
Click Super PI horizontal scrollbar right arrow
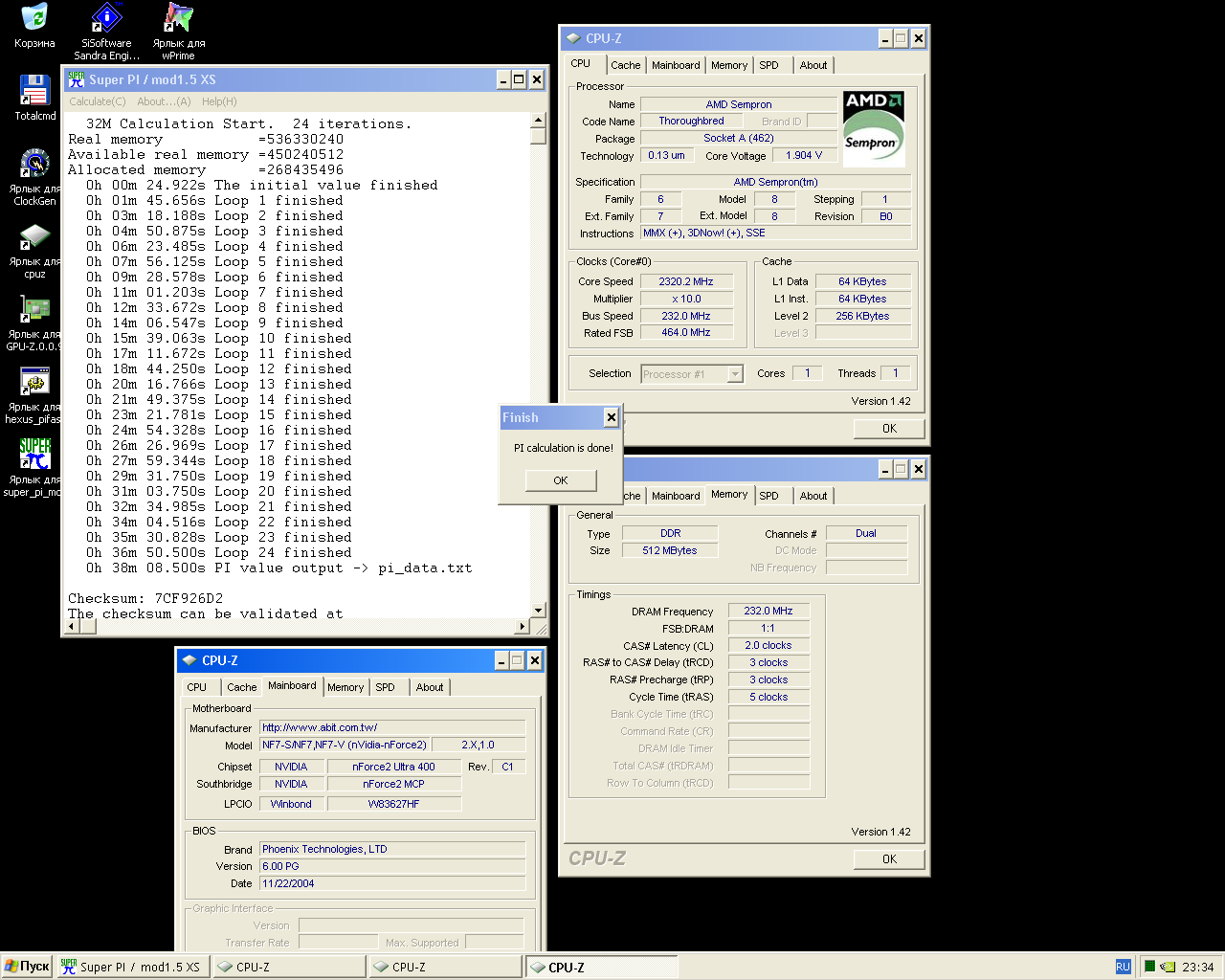pos(523,627)
